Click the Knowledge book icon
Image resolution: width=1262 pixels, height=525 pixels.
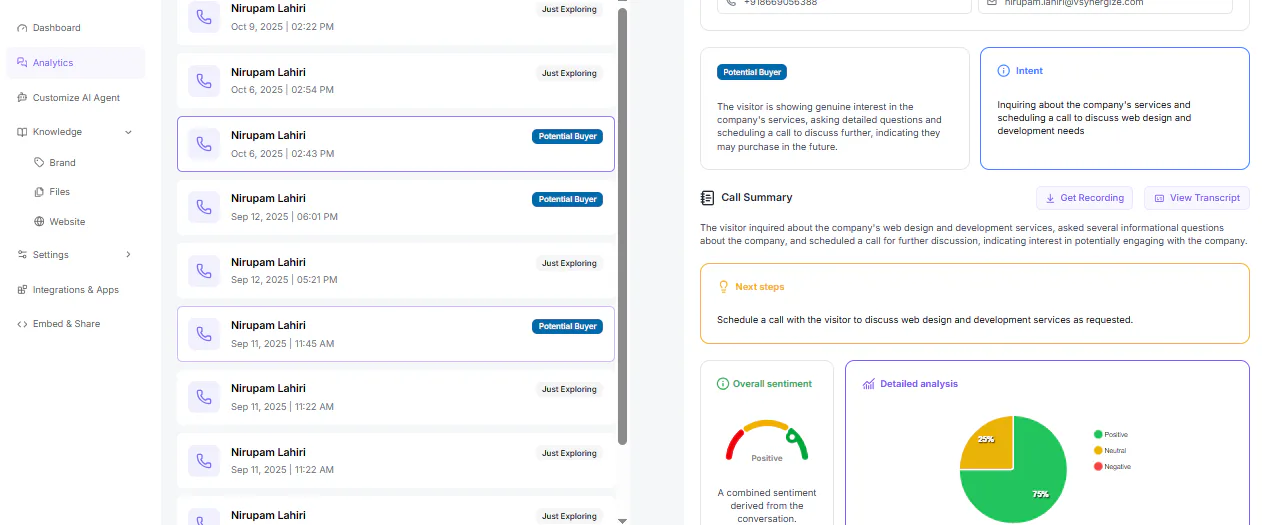22,132
